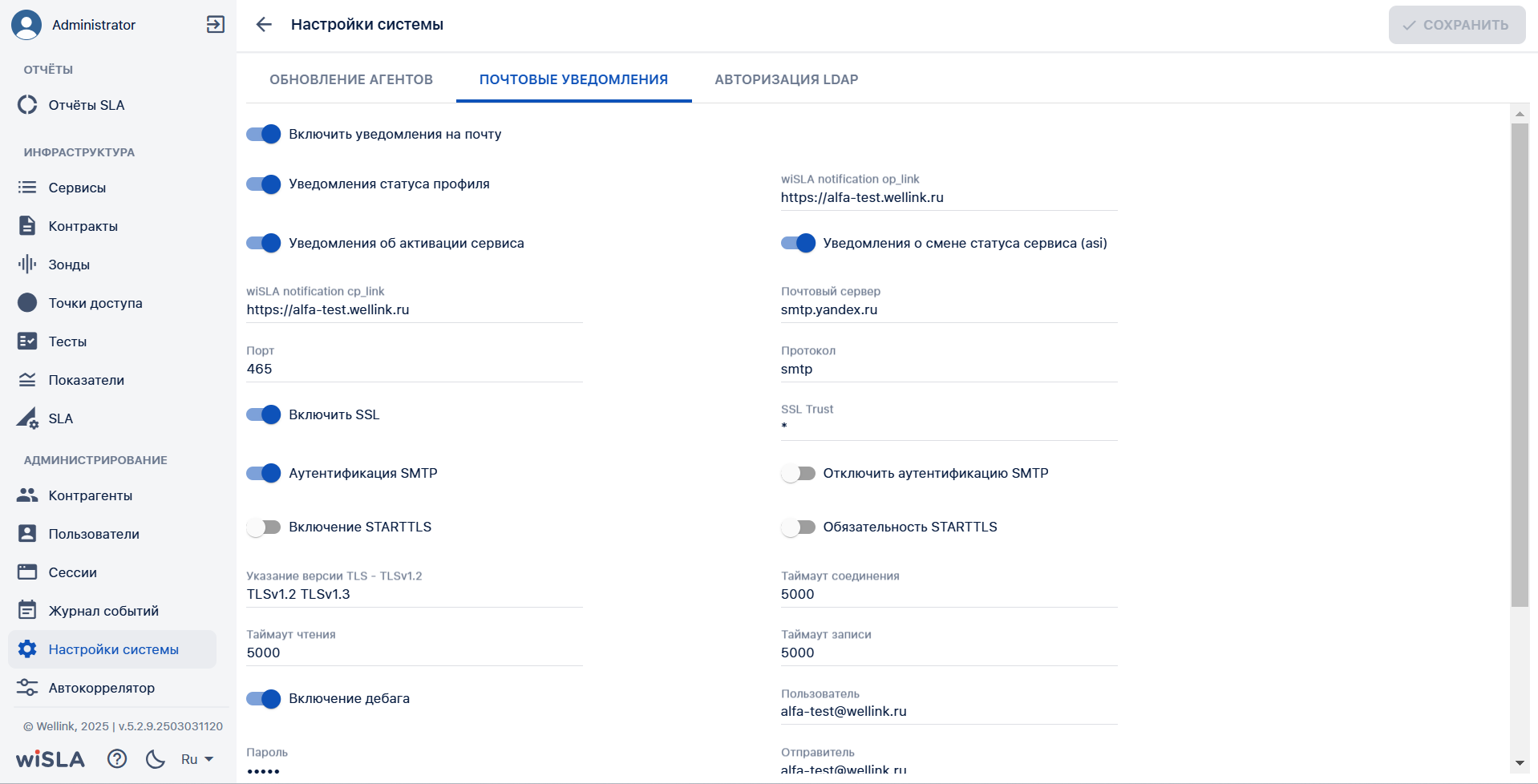
Task: Go back using the arrow icon
Action: (x=264, y=25)
